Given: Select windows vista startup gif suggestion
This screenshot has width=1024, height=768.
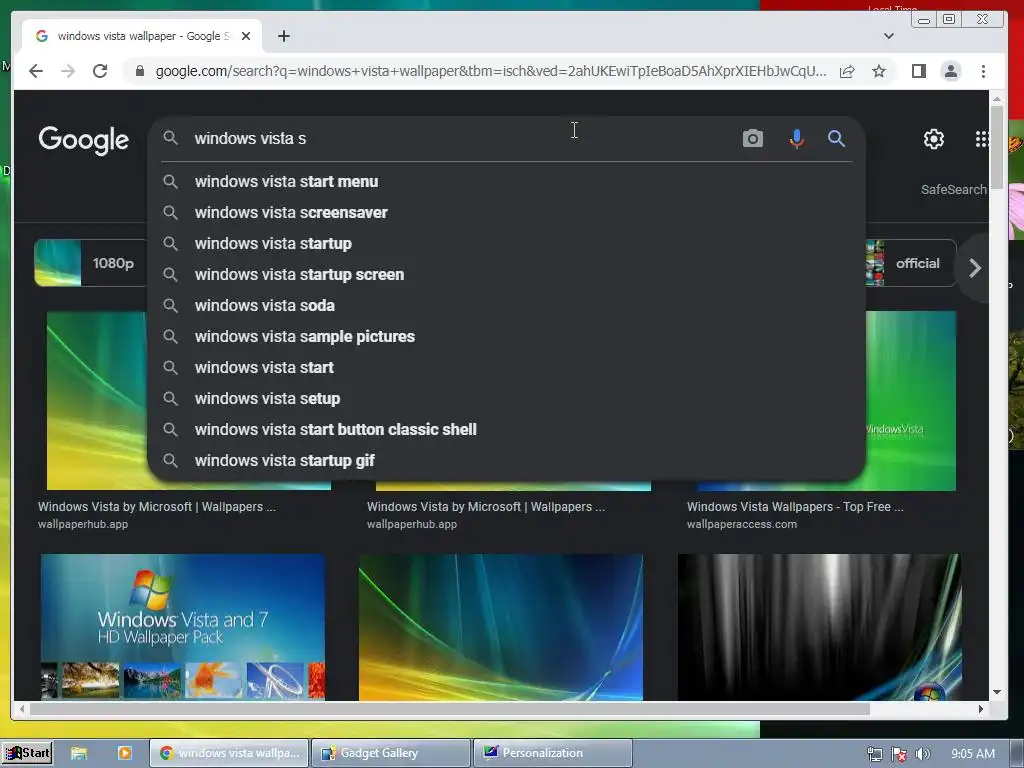Looking at the screenshot, I should click(506, 460).
